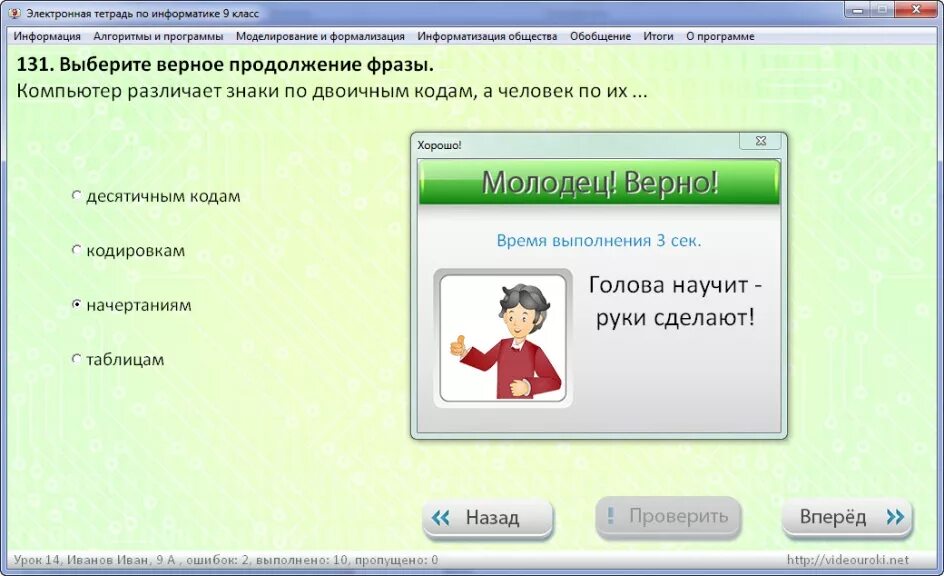Click the Голова научит - руки сделают! text
The height and width of the screenshot is (576, 944).
(675, 301)
